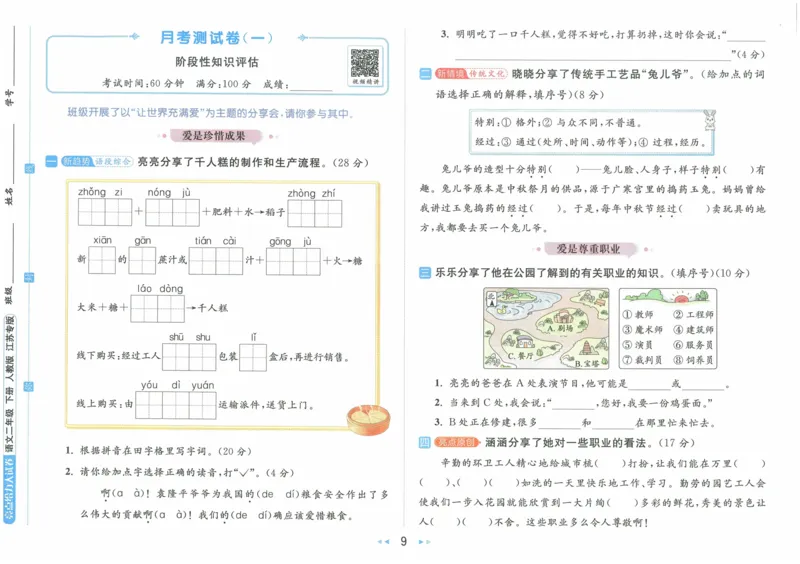Click the 亮亮分享了千人糕的制作 heading
Viewport: 800px width, 564px height.
(253, 162)
